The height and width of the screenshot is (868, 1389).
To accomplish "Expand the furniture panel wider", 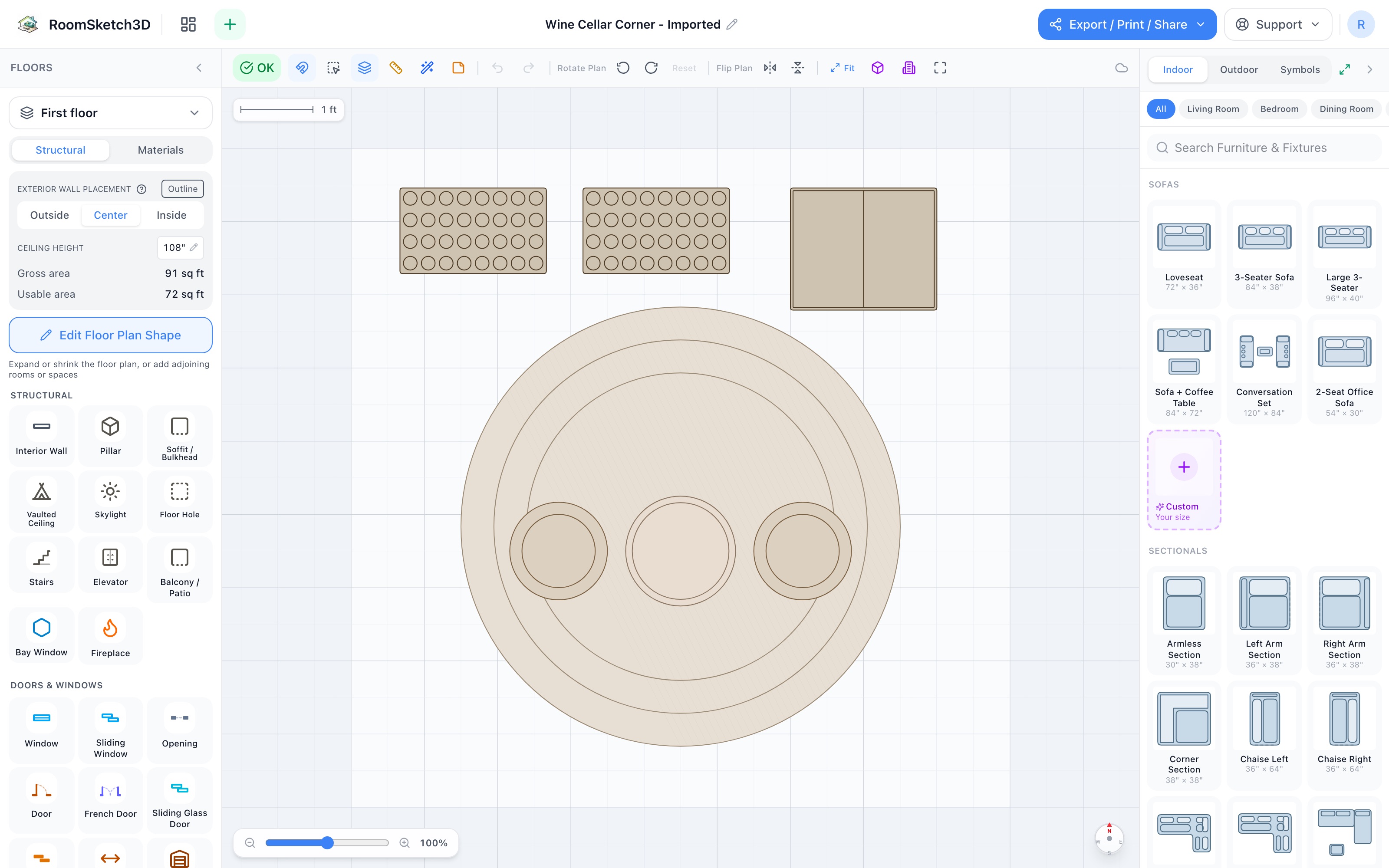I will (1344, 69).
